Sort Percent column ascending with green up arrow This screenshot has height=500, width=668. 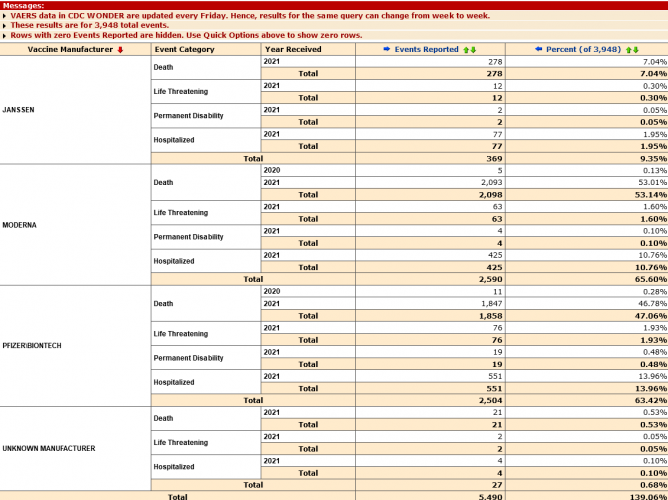[x=628, y=49]
